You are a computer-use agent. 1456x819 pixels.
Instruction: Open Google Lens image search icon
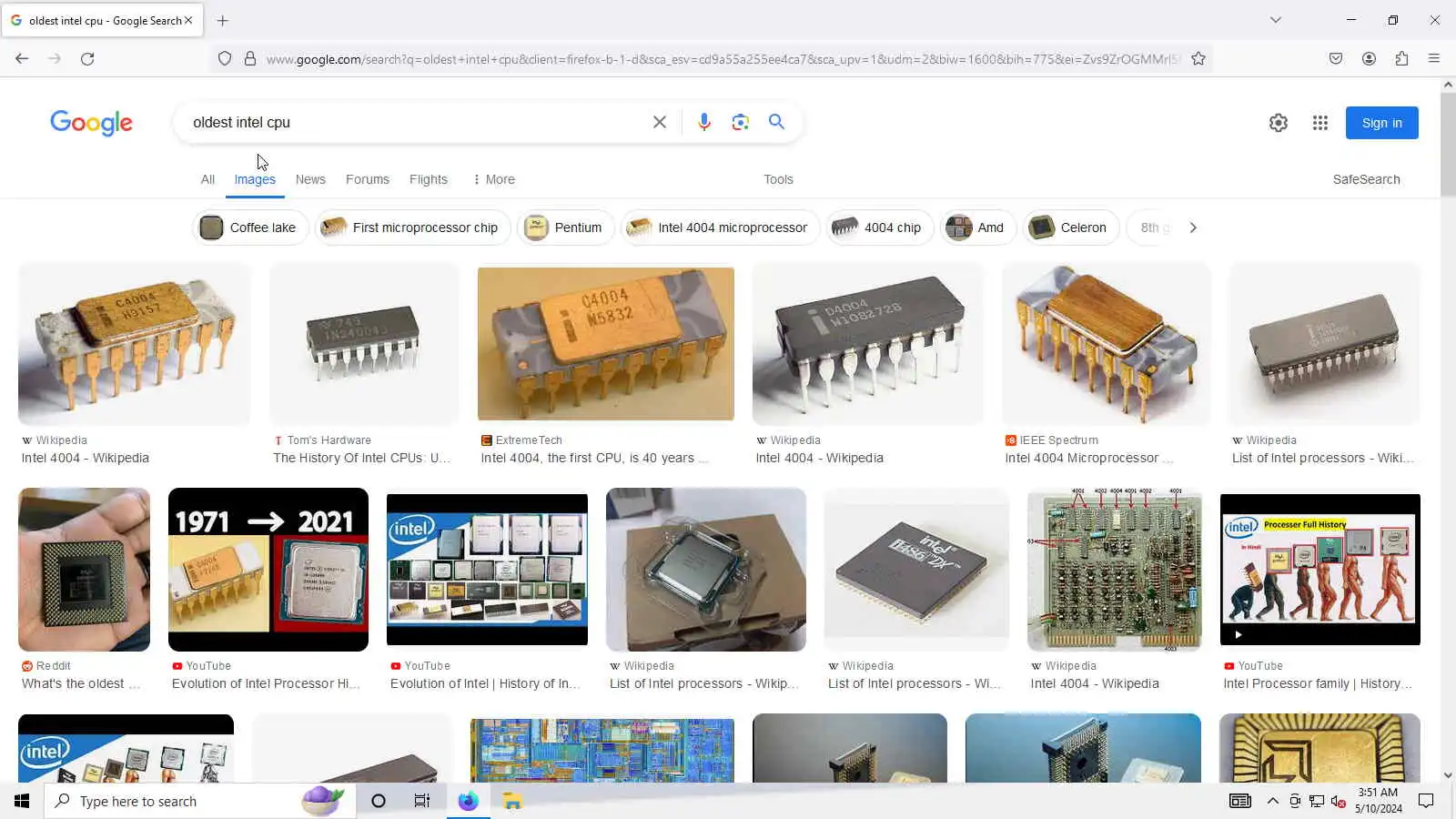coord(740,122)
